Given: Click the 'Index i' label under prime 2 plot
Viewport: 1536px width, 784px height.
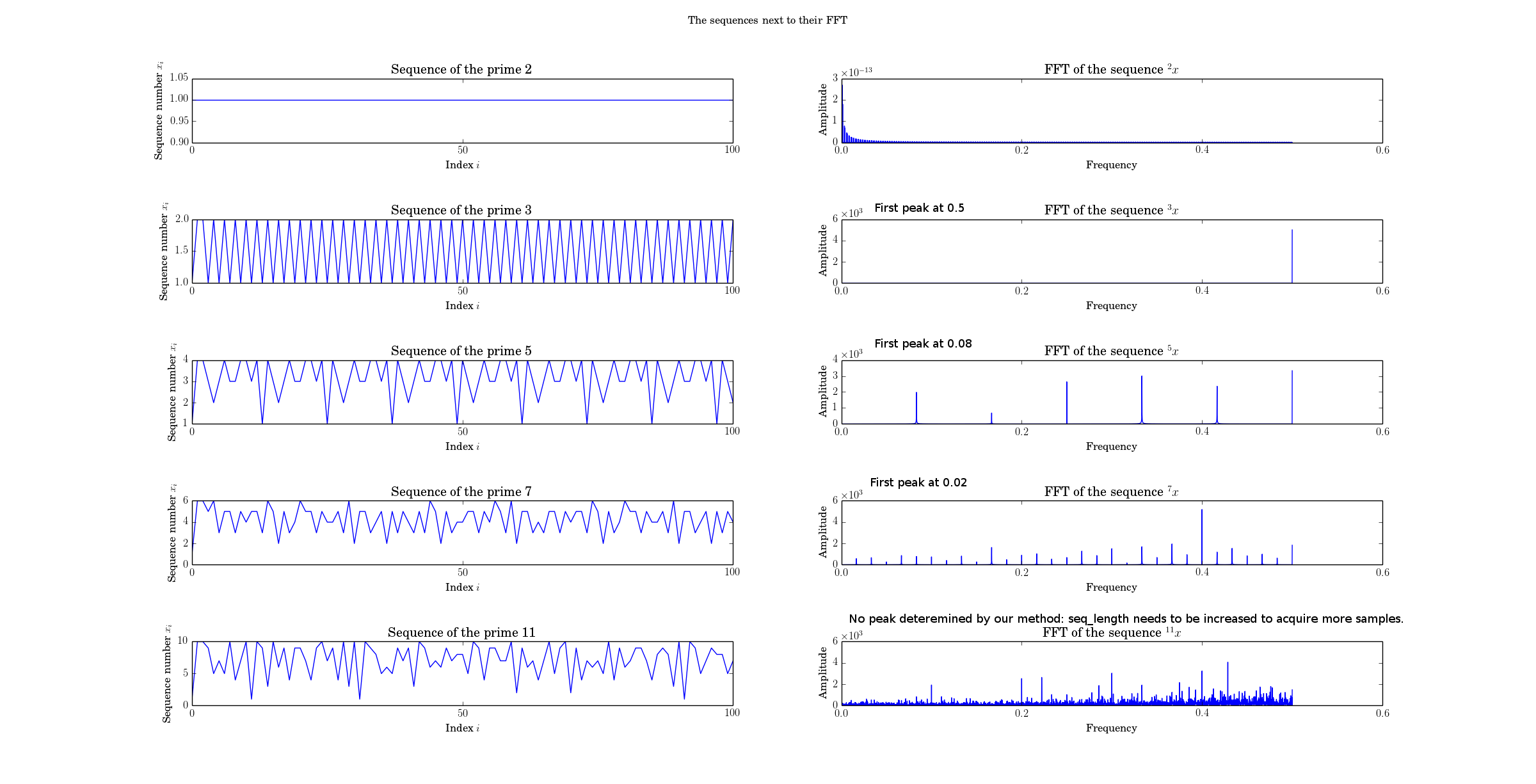Looking at the screenshot, I should [462, 165].
